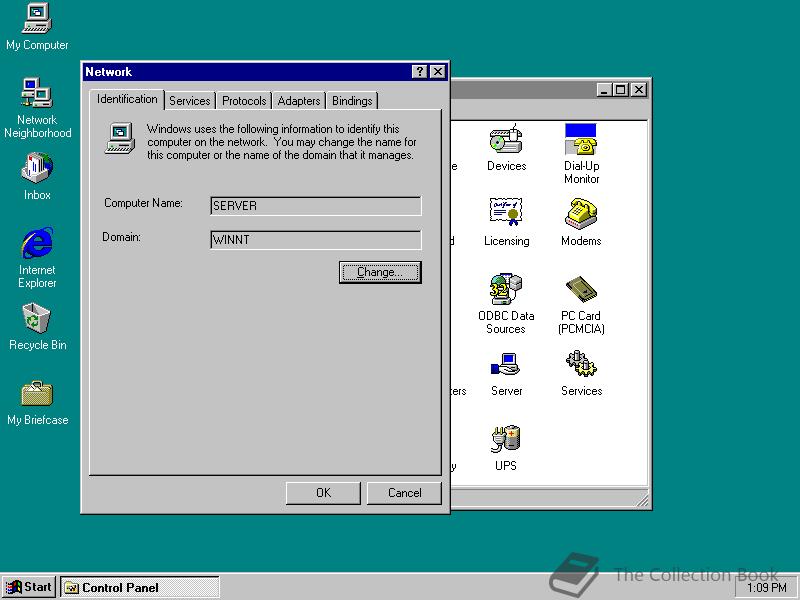The width and height of the screenshot is (800, 600).
Task: Click the Change... button
Action: point(380,272)
